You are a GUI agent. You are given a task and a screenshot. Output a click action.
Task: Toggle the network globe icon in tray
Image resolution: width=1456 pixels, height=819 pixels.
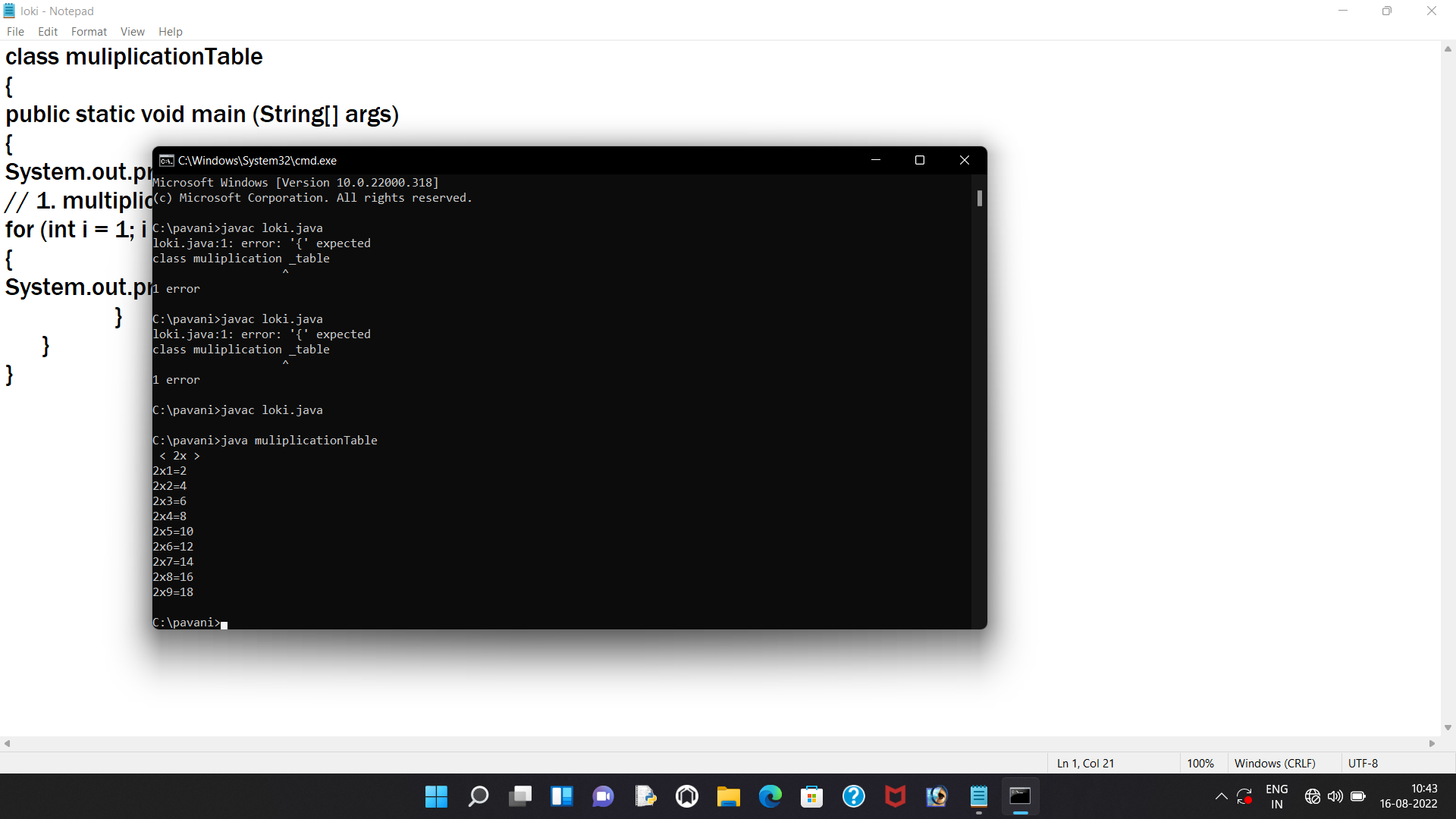click(x=1313, y=796)
